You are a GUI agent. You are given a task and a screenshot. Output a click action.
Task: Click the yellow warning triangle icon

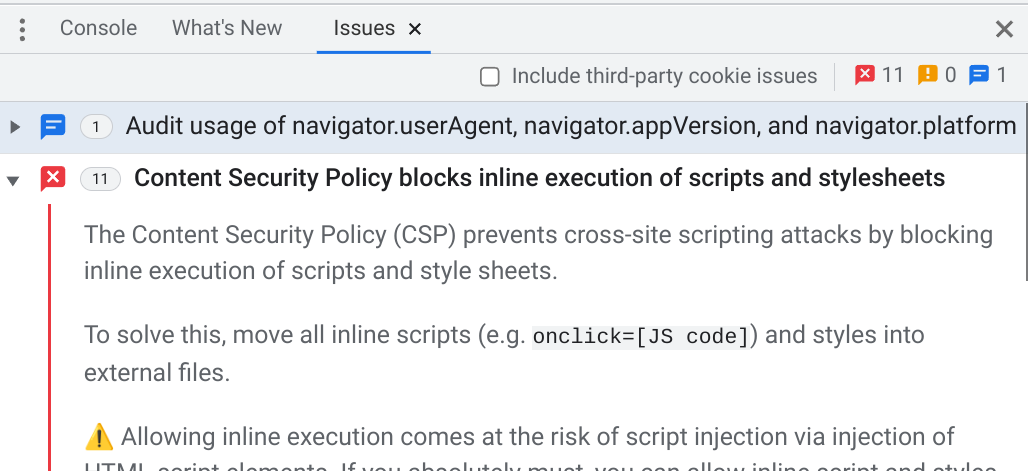(x=99, y=438)
